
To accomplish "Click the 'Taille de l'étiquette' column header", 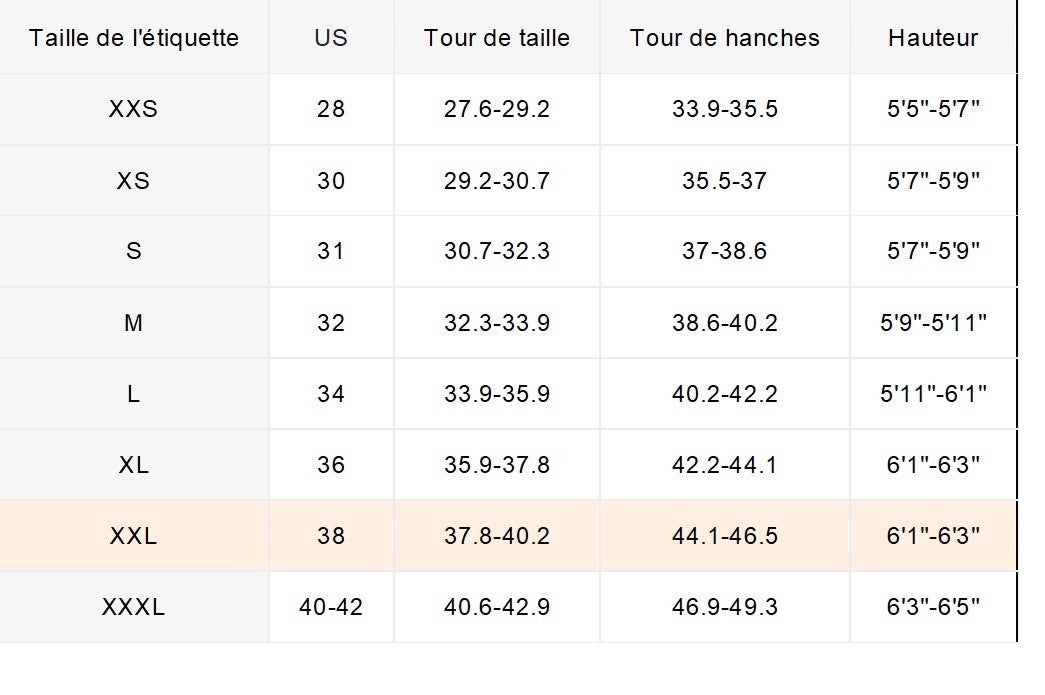I will (134, 38).
